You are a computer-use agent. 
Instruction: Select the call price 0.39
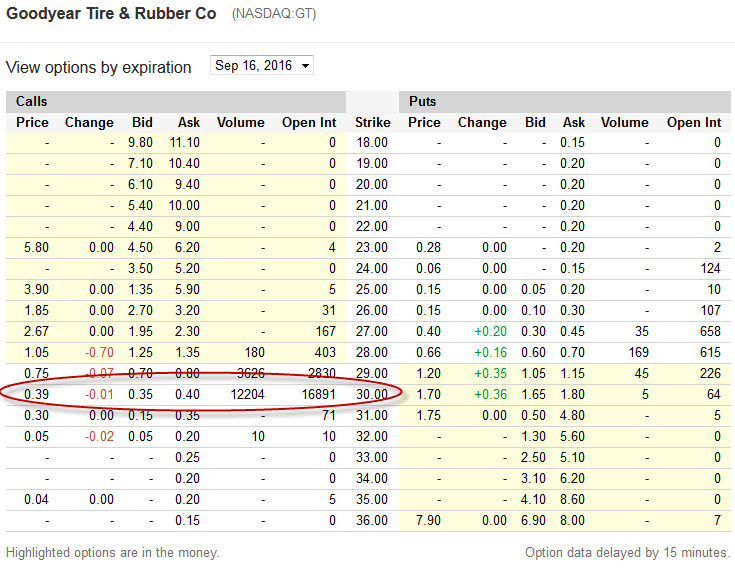[36, 394]
